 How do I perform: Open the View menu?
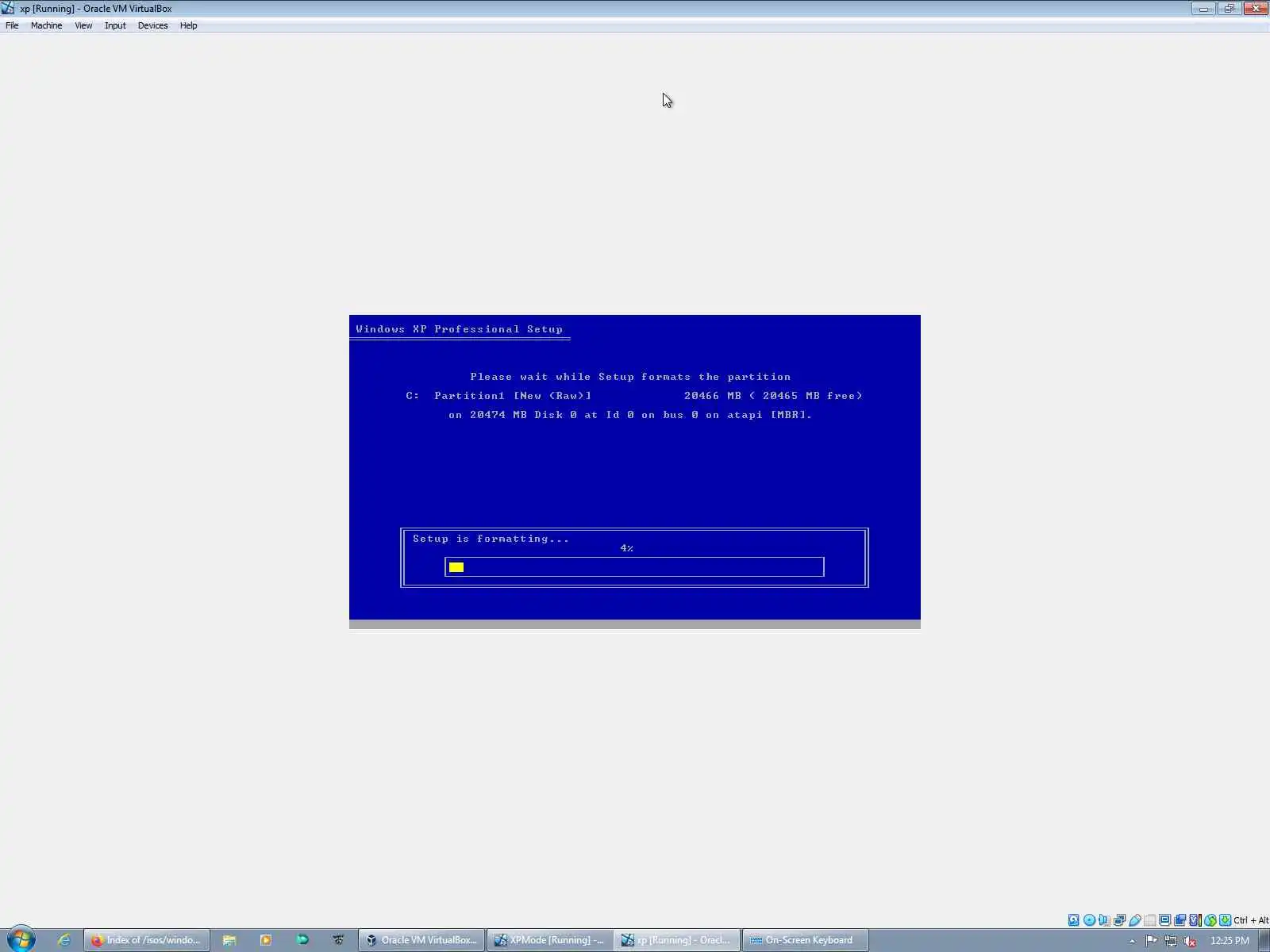83,25
